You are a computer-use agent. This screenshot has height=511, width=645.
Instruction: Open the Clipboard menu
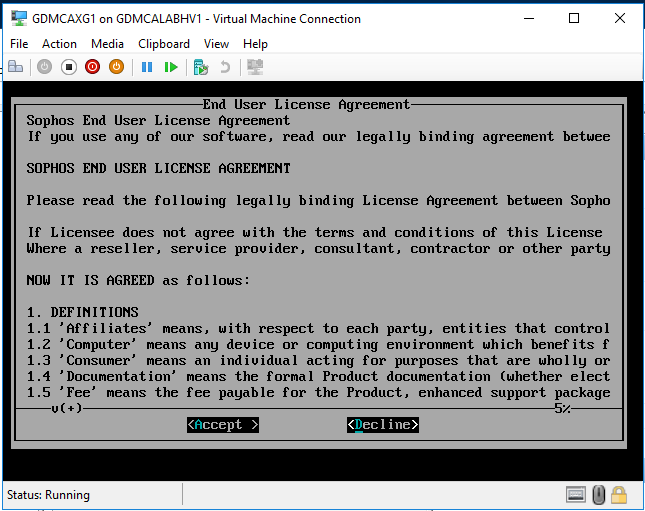164,44
